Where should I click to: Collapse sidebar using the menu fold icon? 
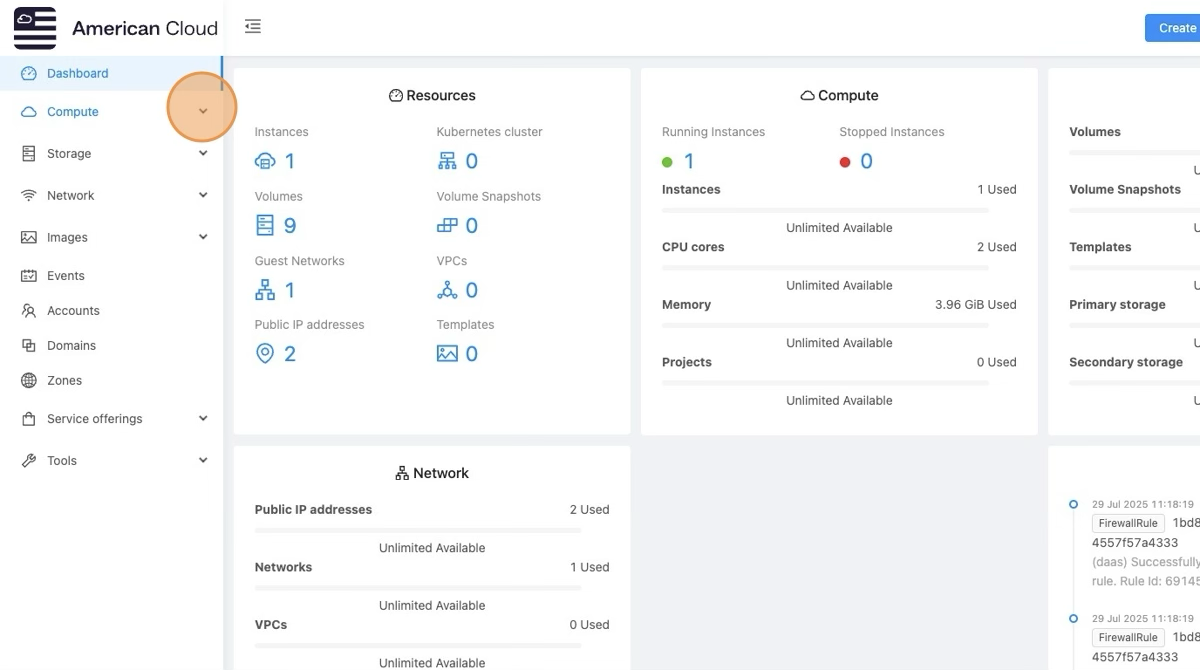point(253,27)
